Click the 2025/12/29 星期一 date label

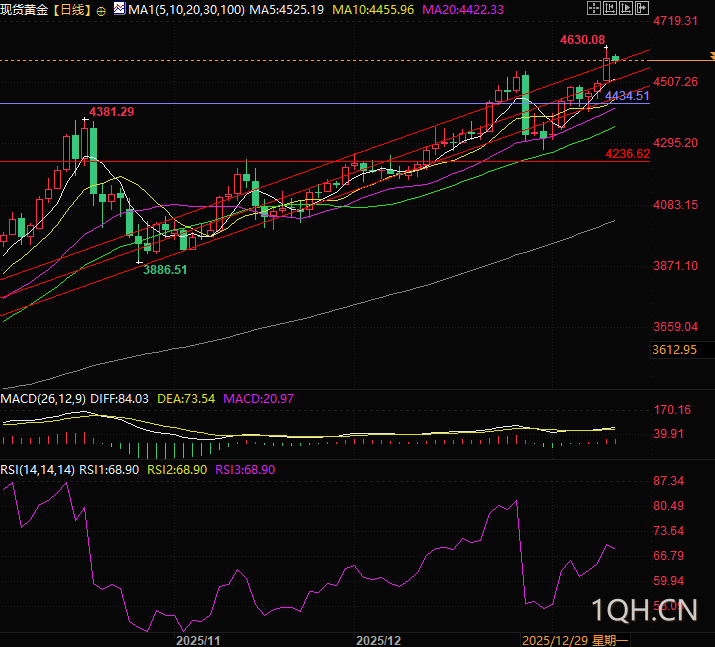(575, 641)
